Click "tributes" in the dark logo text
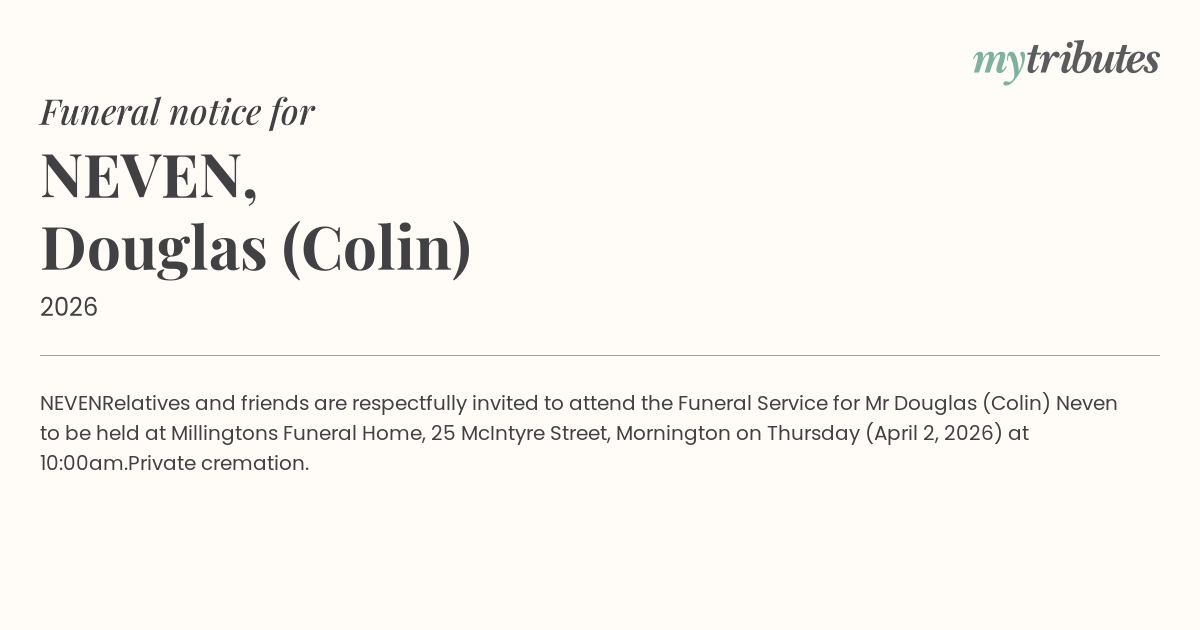 [x=1093, y=59]
